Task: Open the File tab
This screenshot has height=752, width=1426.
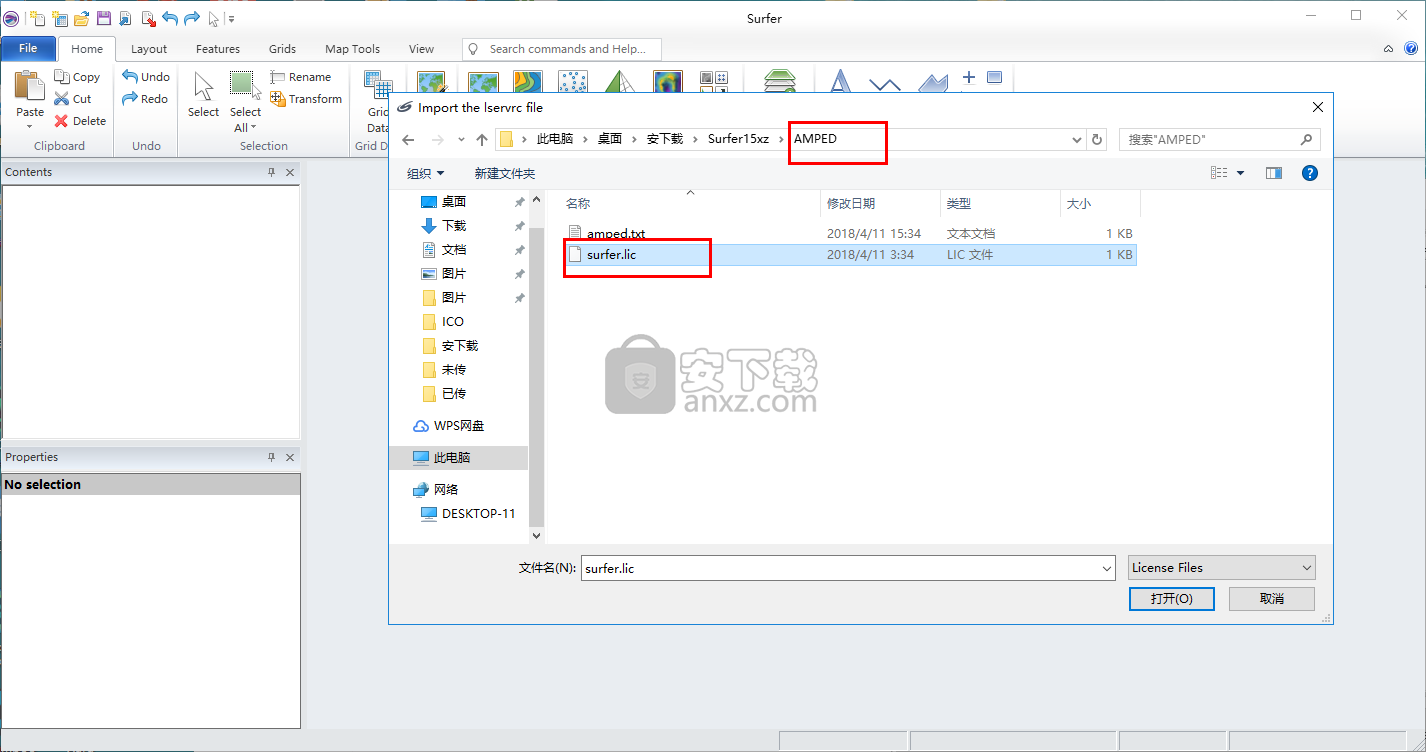Action: 28,48
